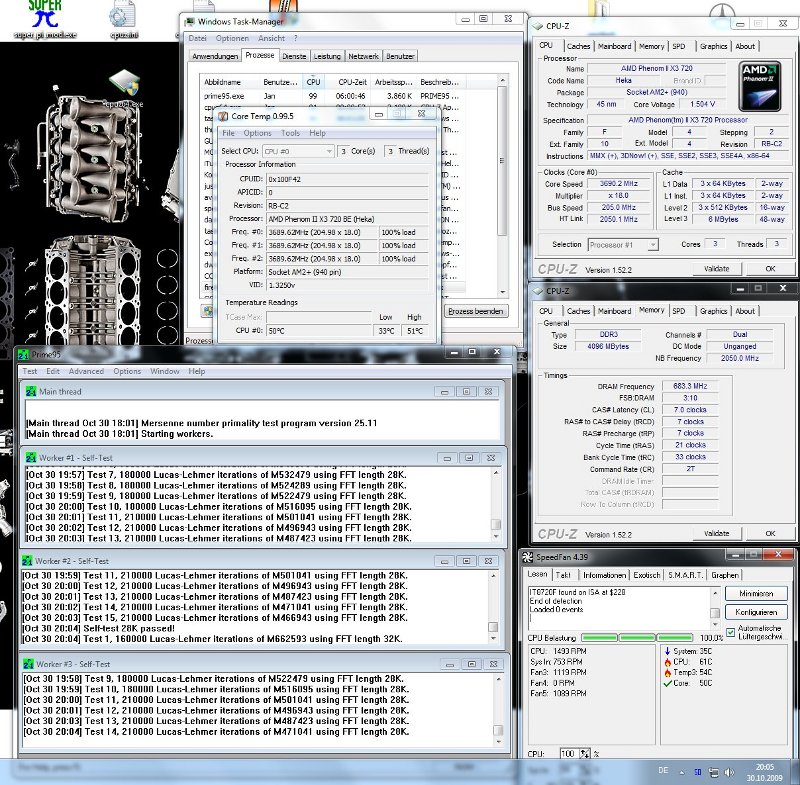
Task: Click the Core 50C green check icon
Action: 667,683
